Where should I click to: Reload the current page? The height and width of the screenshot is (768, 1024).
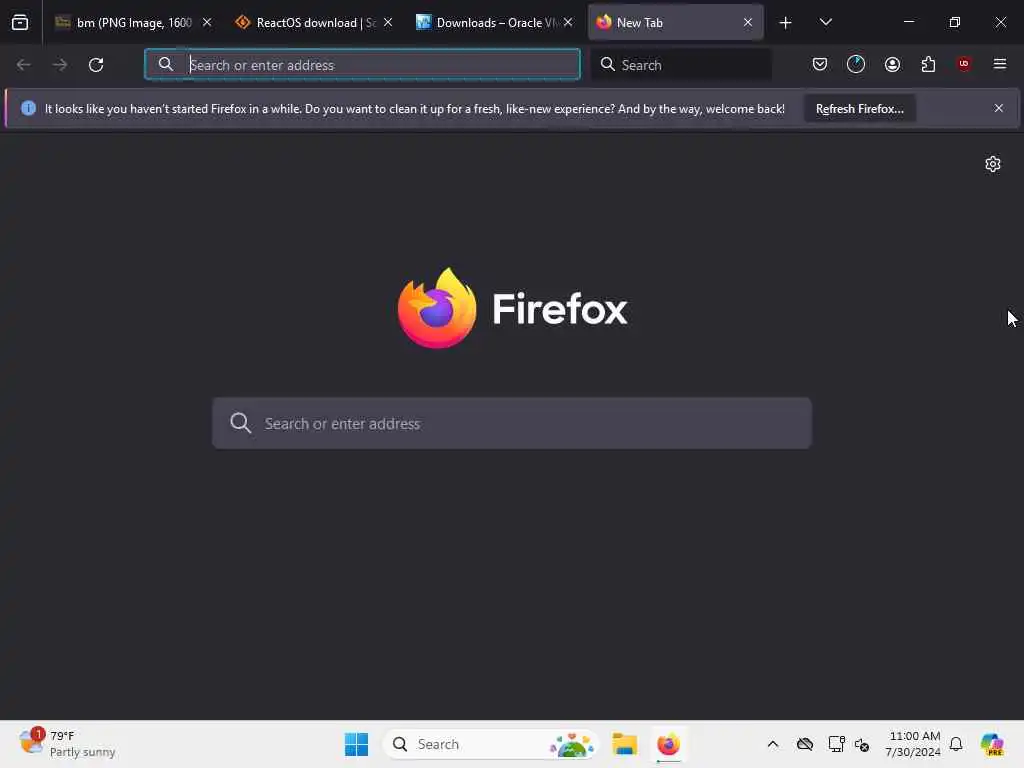click(96, 65)
